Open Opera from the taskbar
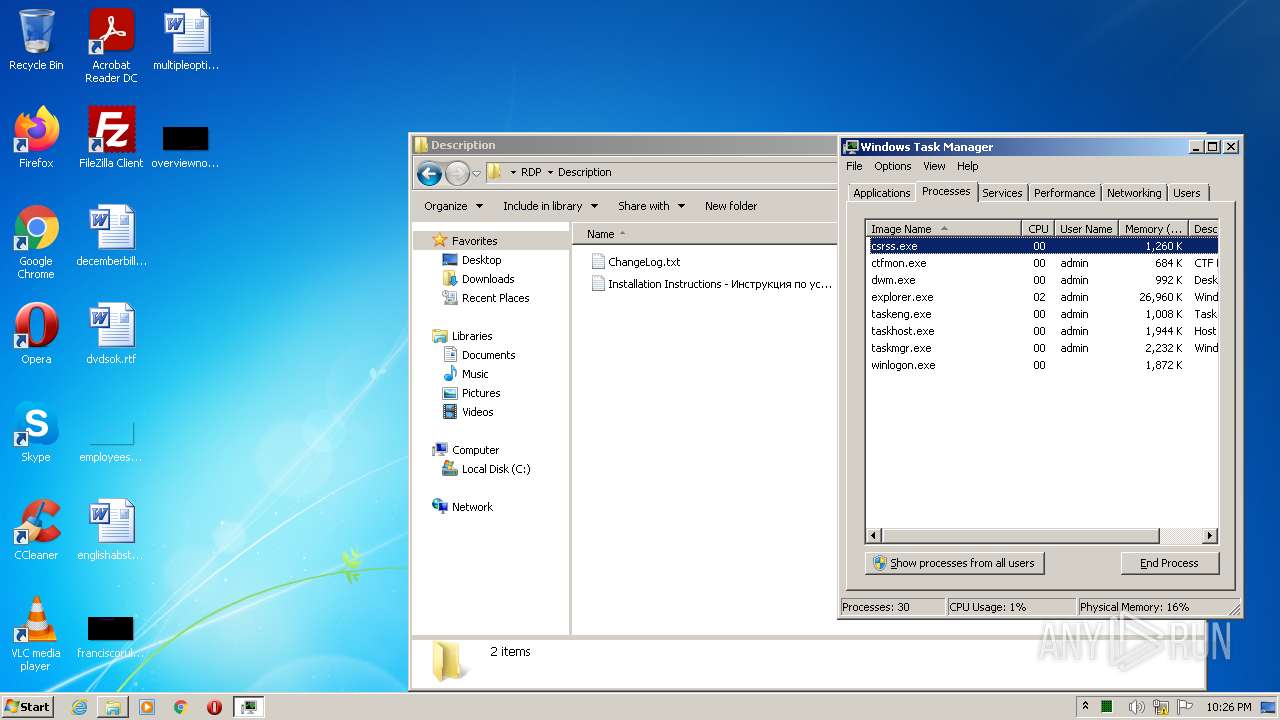The height and width of the screenshot is (720, 1280). pos(214,707)
